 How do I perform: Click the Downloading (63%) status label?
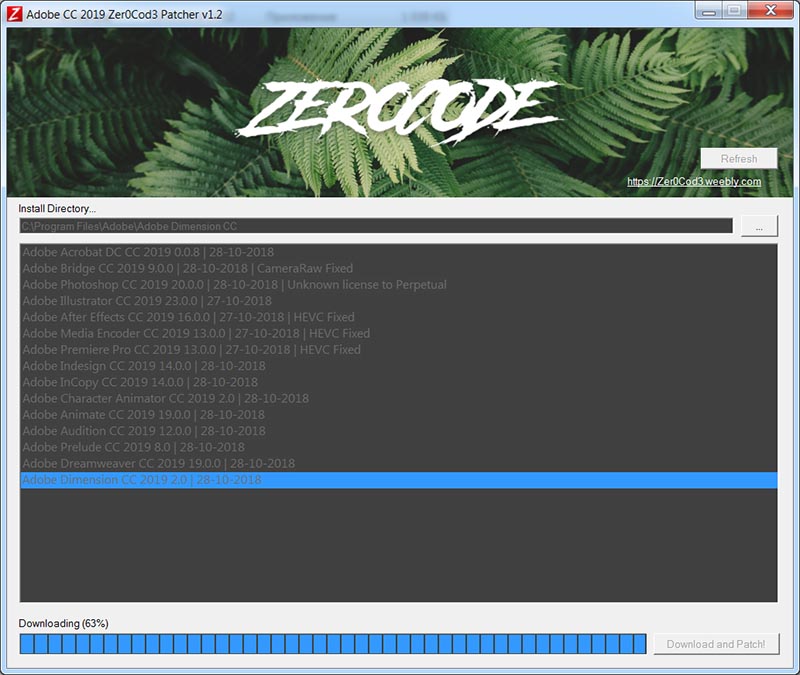[x=63, y=623]
